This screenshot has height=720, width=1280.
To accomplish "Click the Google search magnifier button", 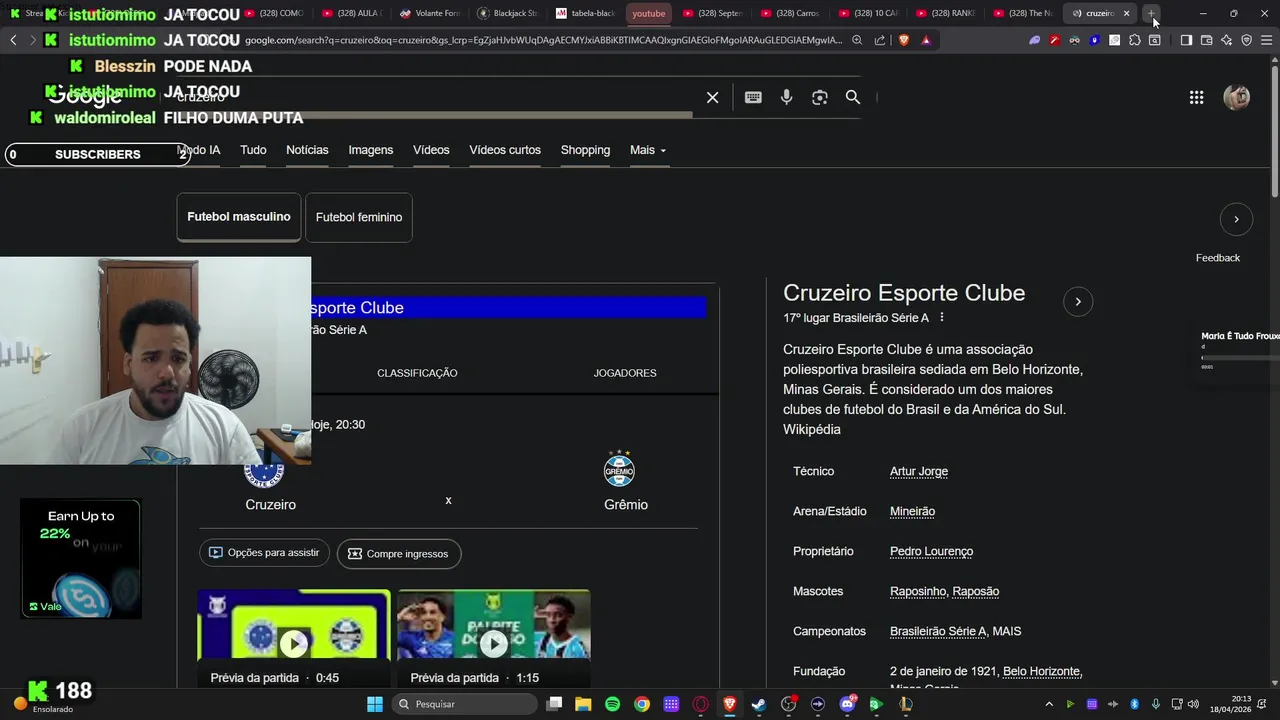I will click(x=853, y=97).
